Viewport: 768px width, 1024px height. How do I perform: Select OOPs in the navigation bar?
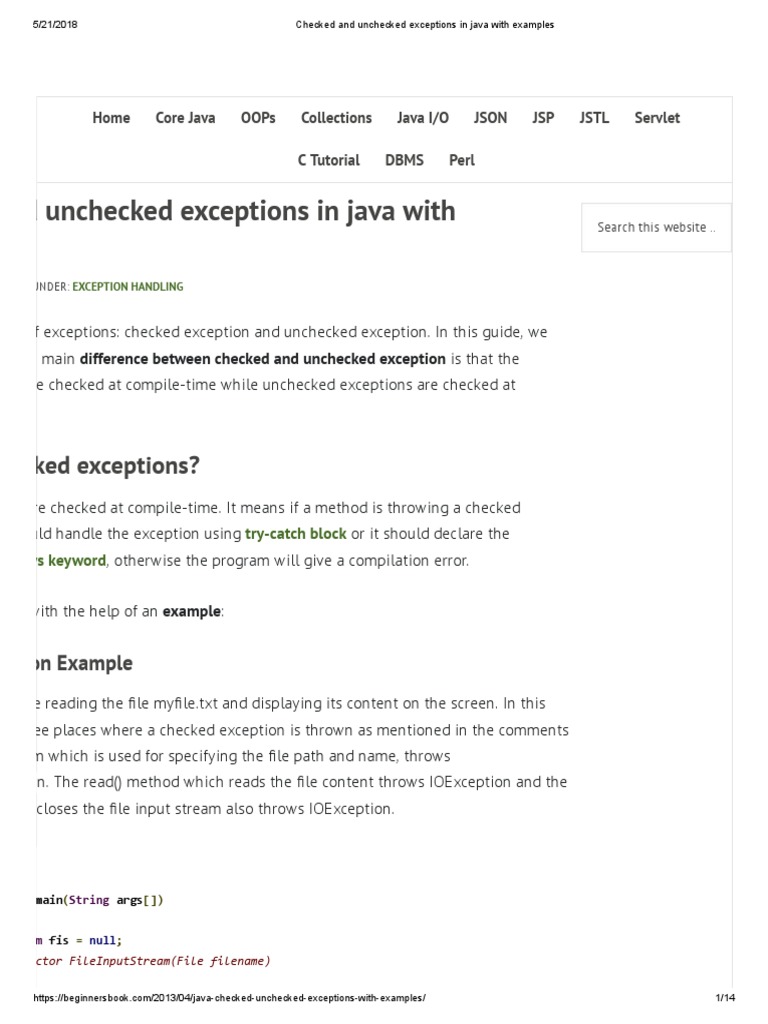point(257,118)
